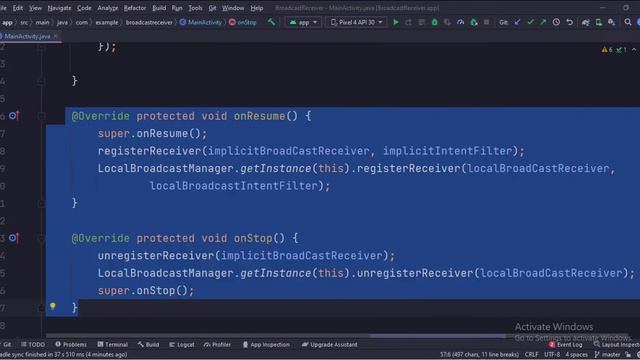The height and width of the screenshot is (360, 640).
Task: Close the MainActivity.java tab
Action: point(56,36)
